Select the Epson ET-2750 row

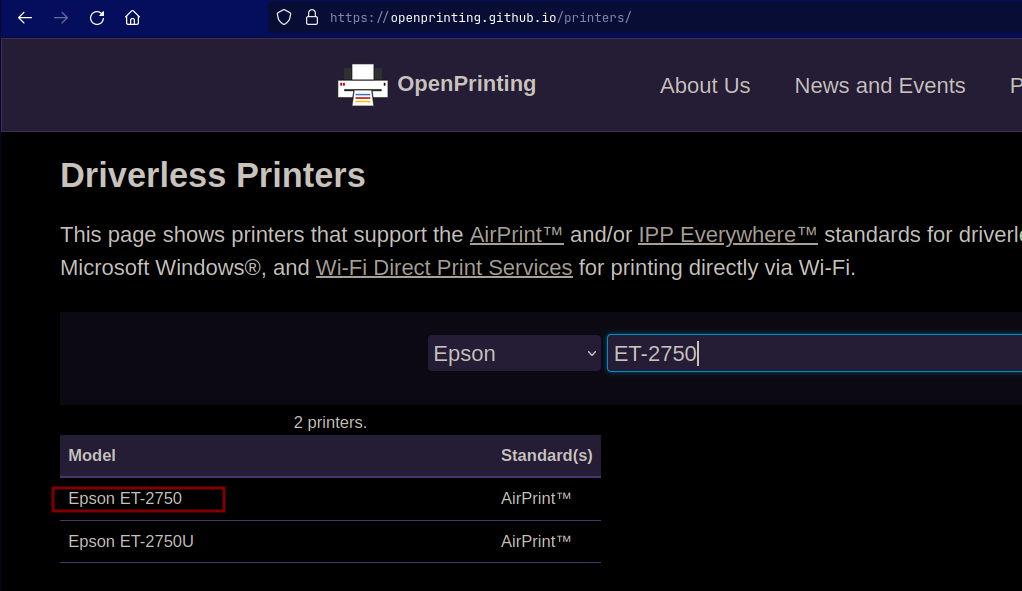(330, 498)
